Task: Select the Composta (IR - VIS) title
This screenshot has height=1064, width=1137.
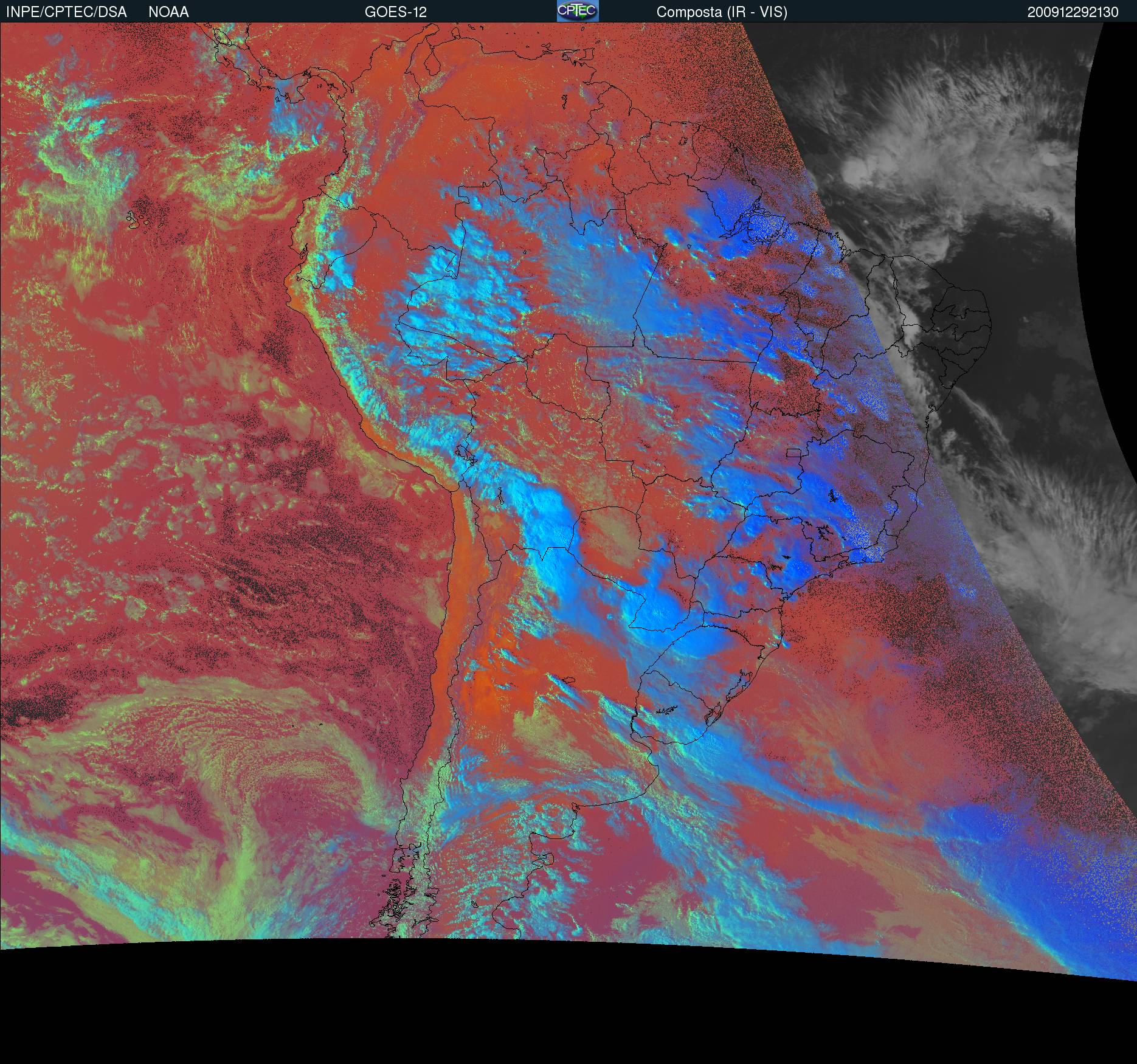Action: pos(722,12)
